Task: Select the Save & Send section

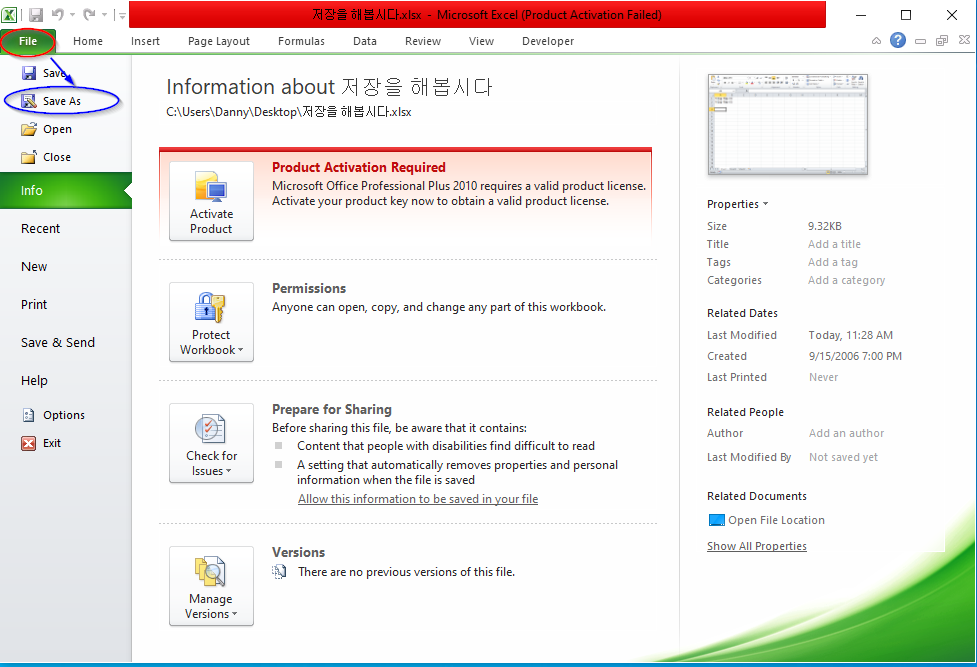Action: point(58,343)
